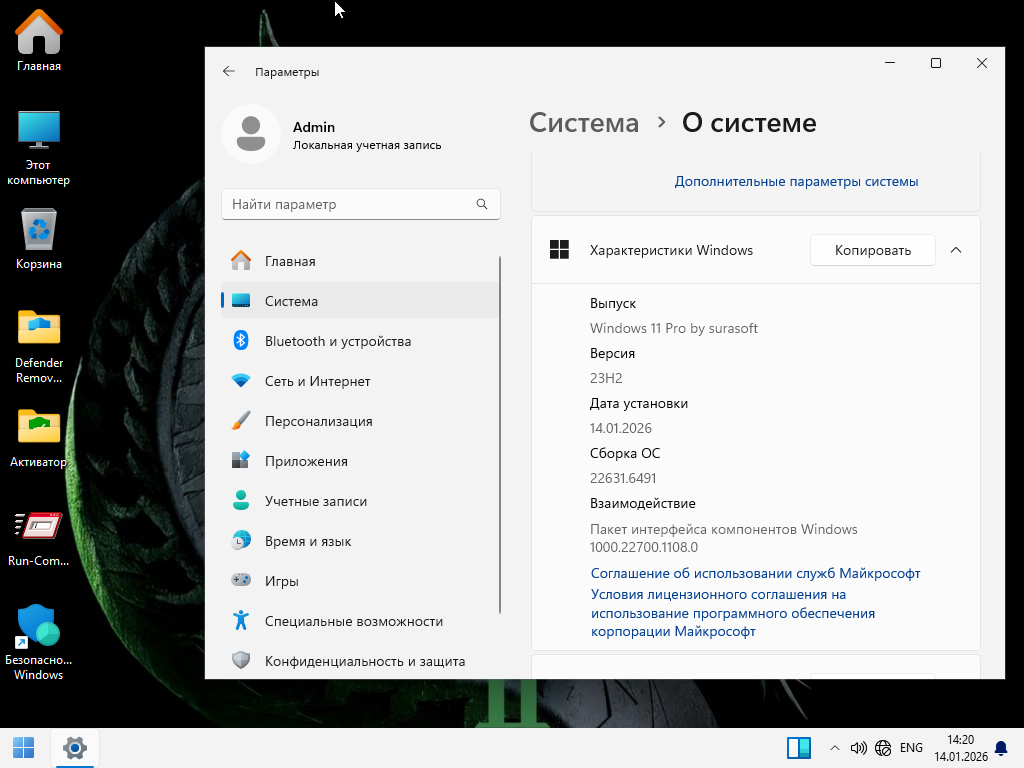The height and width of the screenshot is (768, 1024).
Task: Select Время и язык section
Action: [307, 541]
